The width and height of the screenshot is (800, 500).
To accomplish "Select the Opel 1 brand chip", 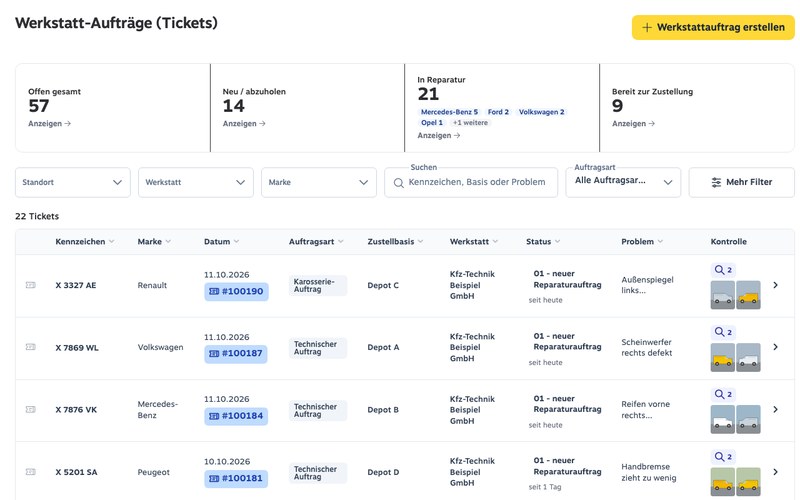I will click(x=432, y=122).
